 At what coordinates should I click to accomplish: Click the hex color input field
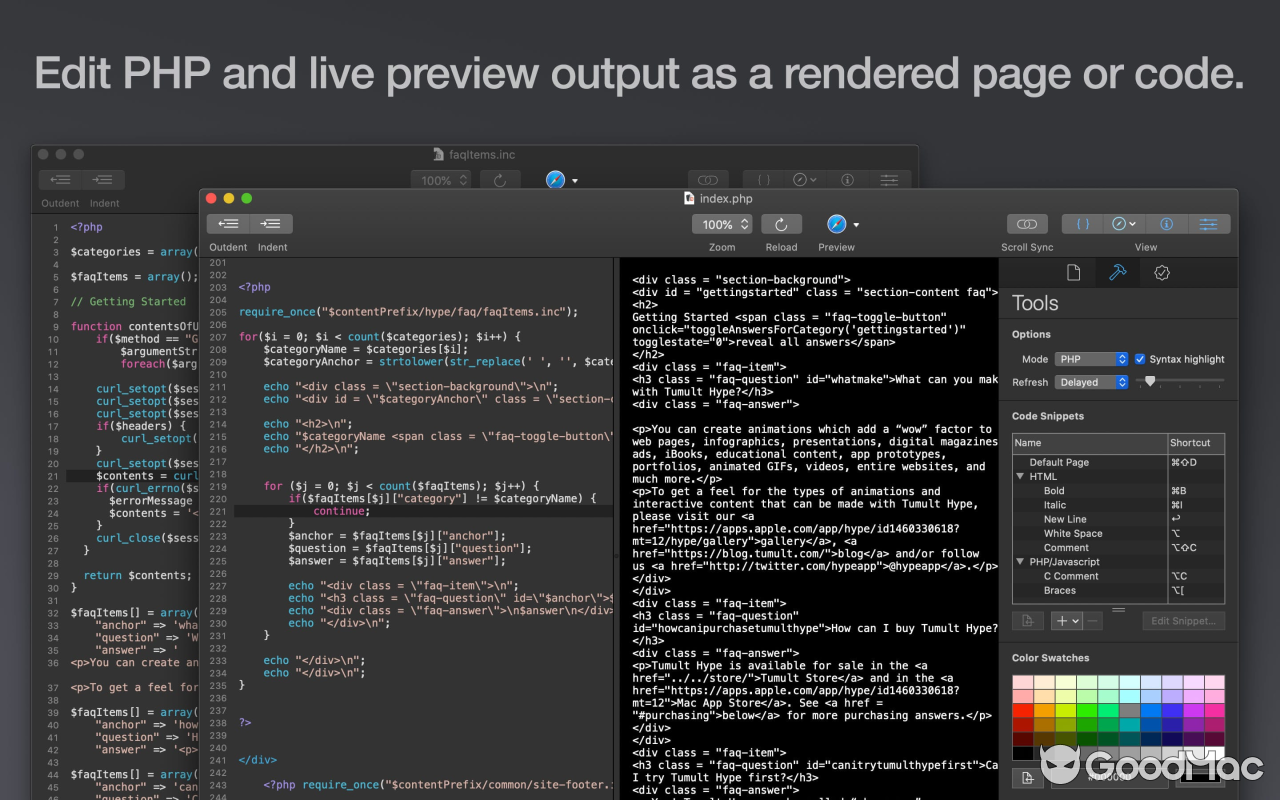1110,777
